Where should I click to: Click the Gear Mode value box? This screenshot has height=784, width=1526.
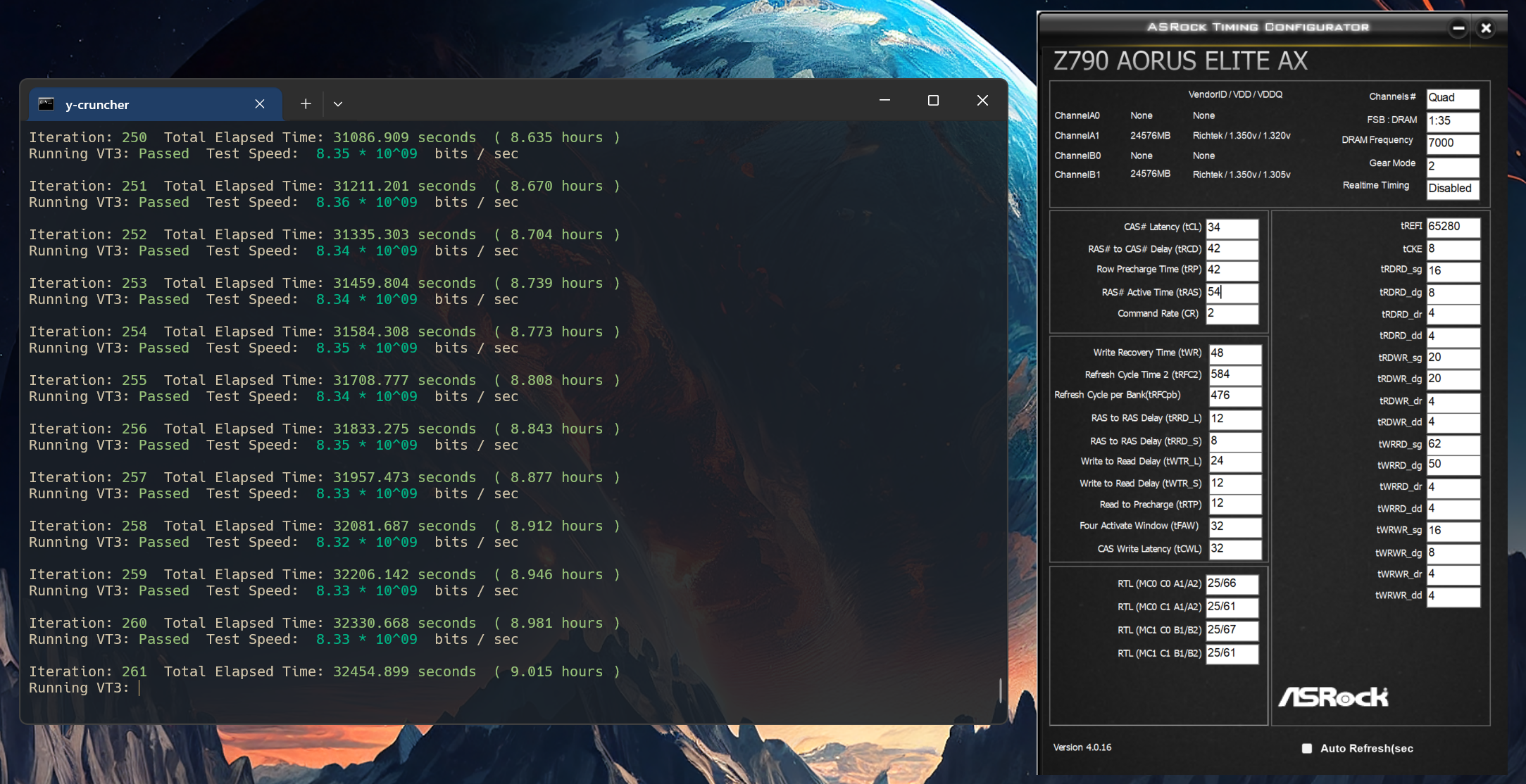[1452, 166]
